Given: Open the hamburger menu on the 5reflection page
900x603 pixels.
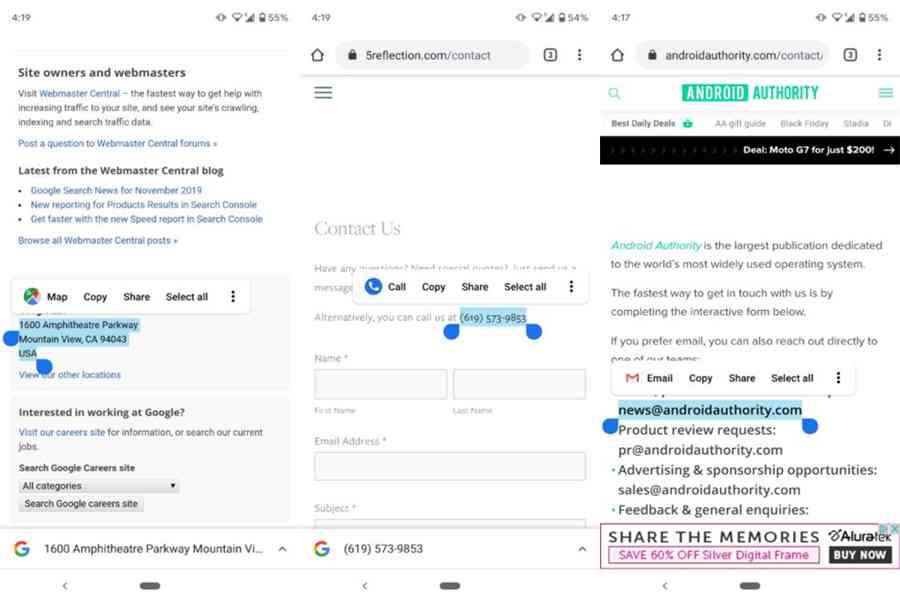Looking at the screenshot, I should 323,92.
